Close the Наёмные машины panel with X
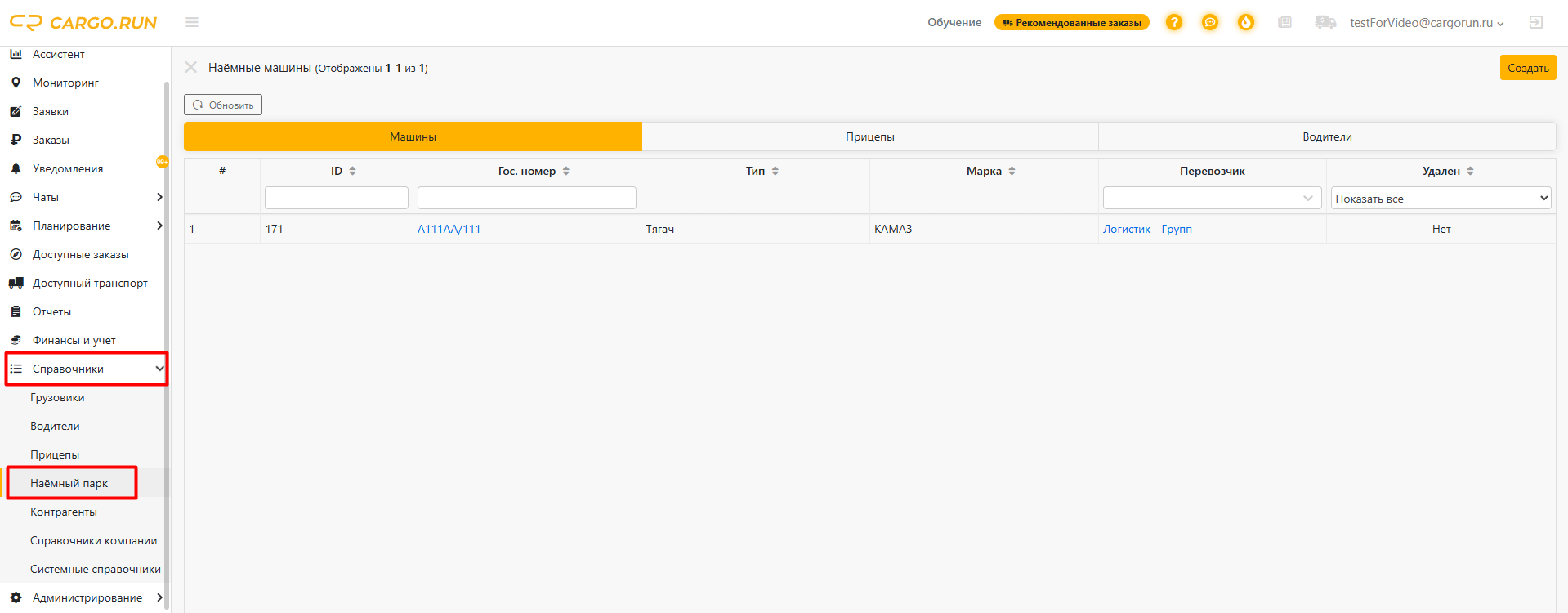 coord(190,67)
